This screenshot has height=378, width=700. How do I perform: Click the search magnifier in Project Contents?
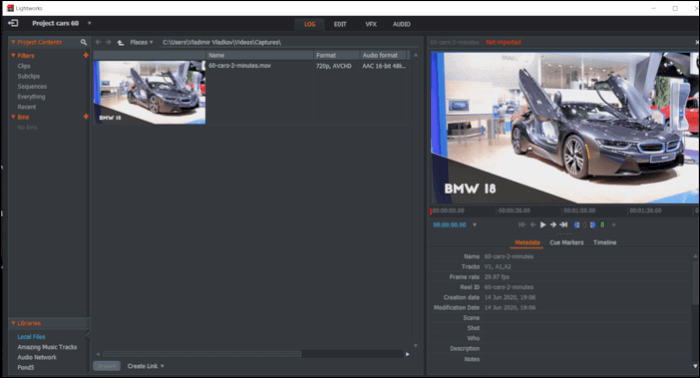(83, 42)
